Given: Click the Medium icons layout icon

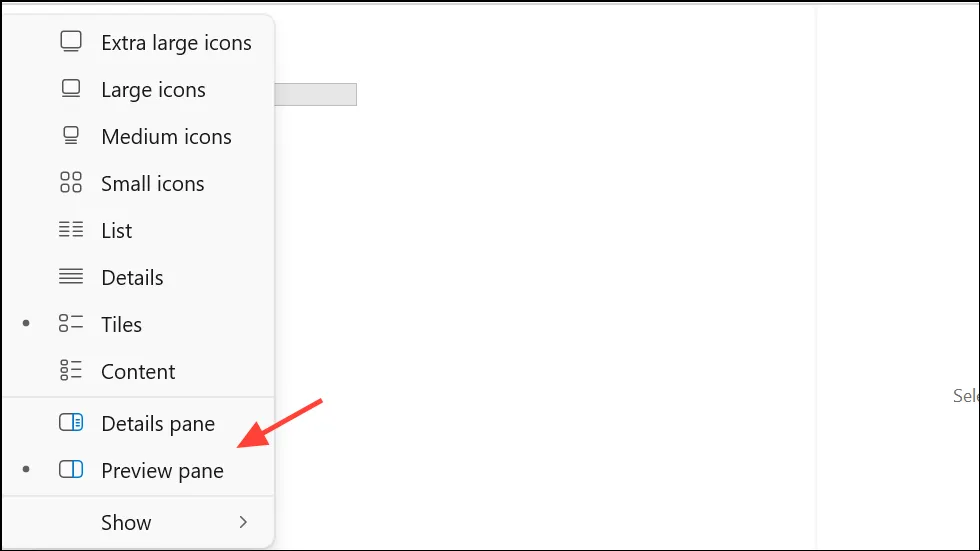Looking at the screenshot, I should [71, 136].
